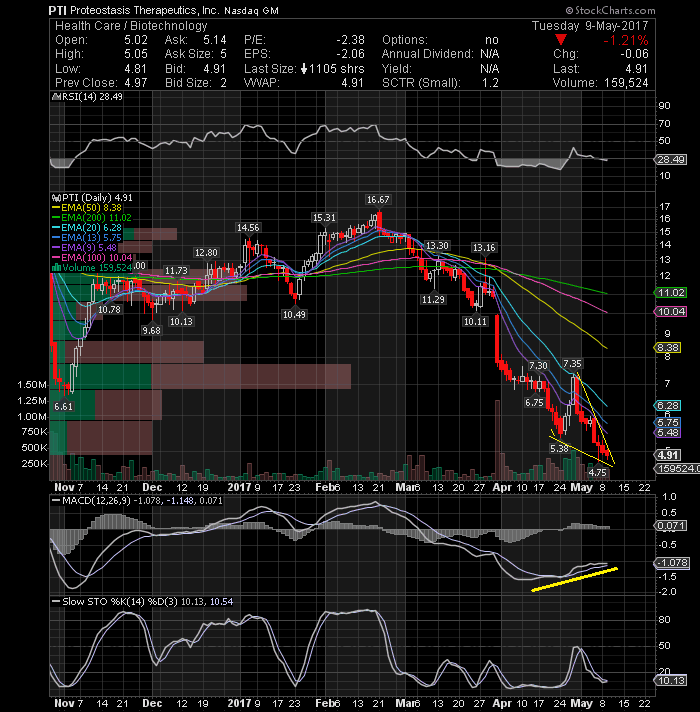Click the 6.75 price label
The height and width of the screenshot is (712, 700).
tap(534, 402)
